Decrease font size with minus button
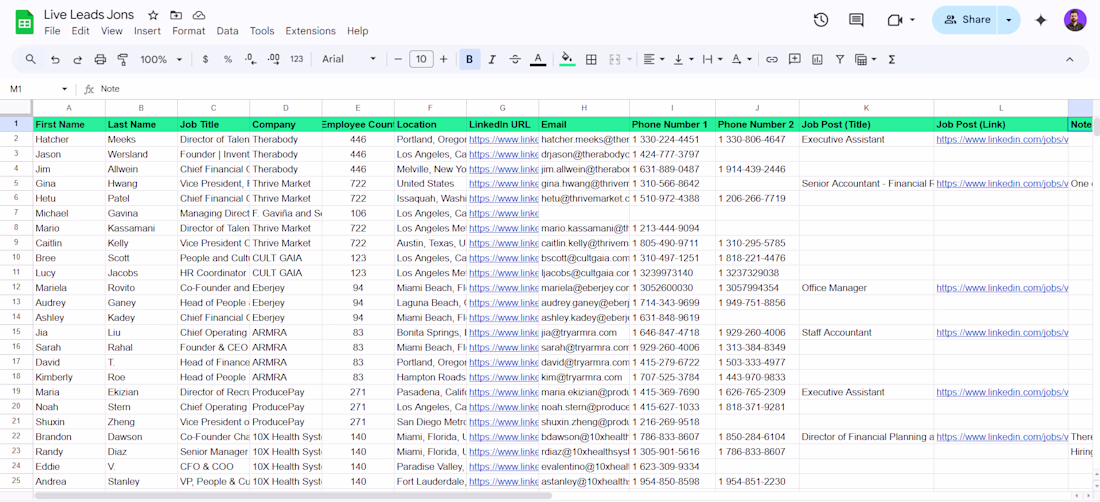 398,60
